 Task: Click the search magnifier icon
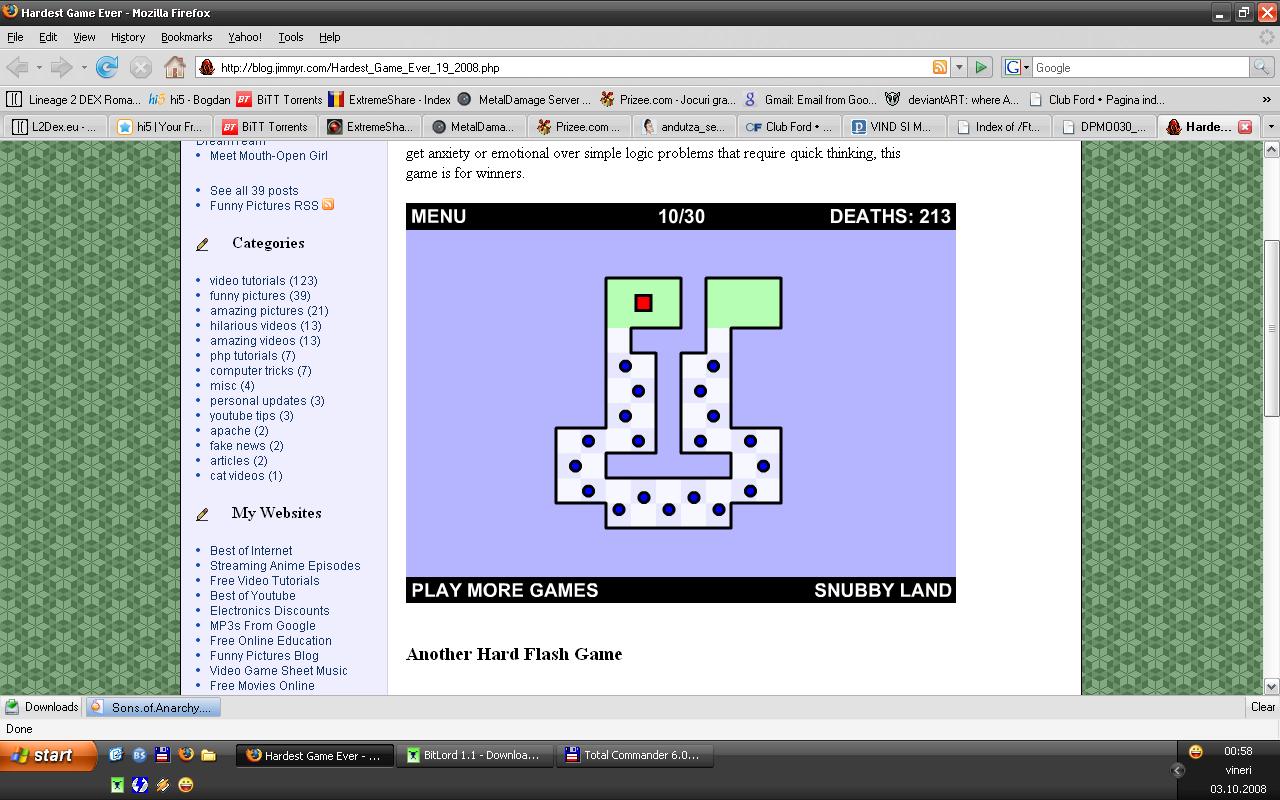click(1262, 67)
